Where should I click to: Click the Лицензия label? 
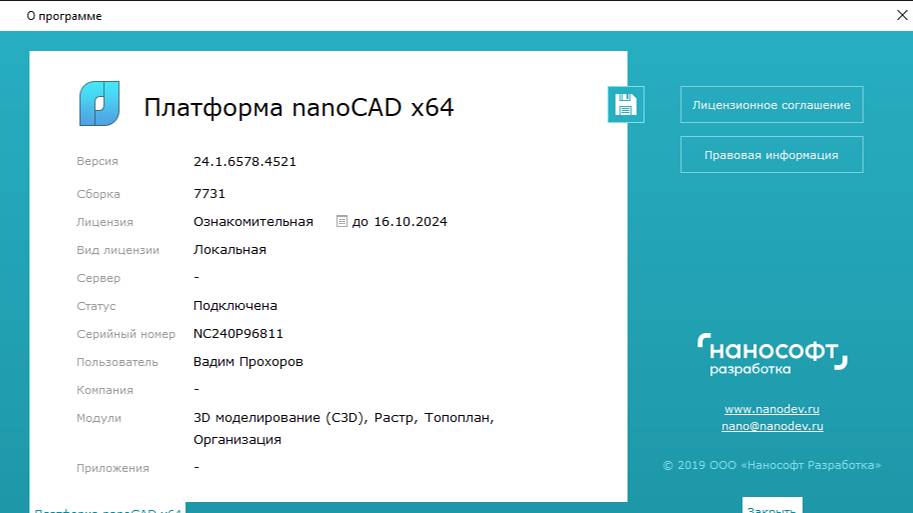105,222
